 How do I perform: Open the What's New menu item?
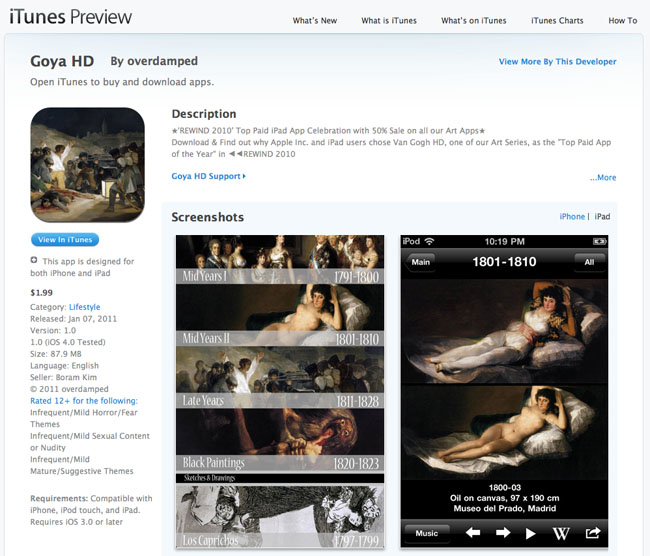point(315,20)
